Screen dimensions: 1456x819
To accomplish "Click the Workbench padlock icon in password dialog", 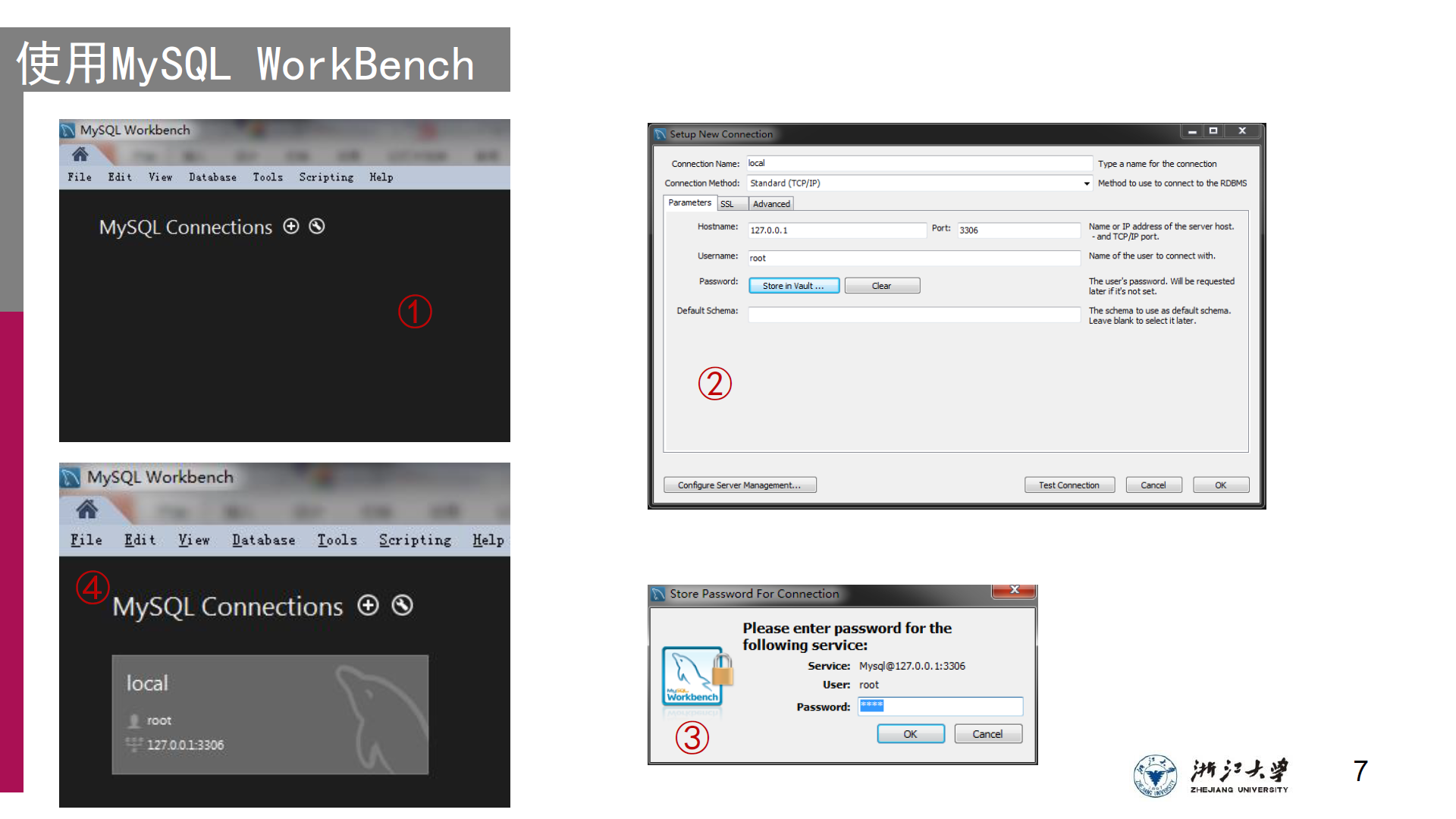I will coord(696,675).
